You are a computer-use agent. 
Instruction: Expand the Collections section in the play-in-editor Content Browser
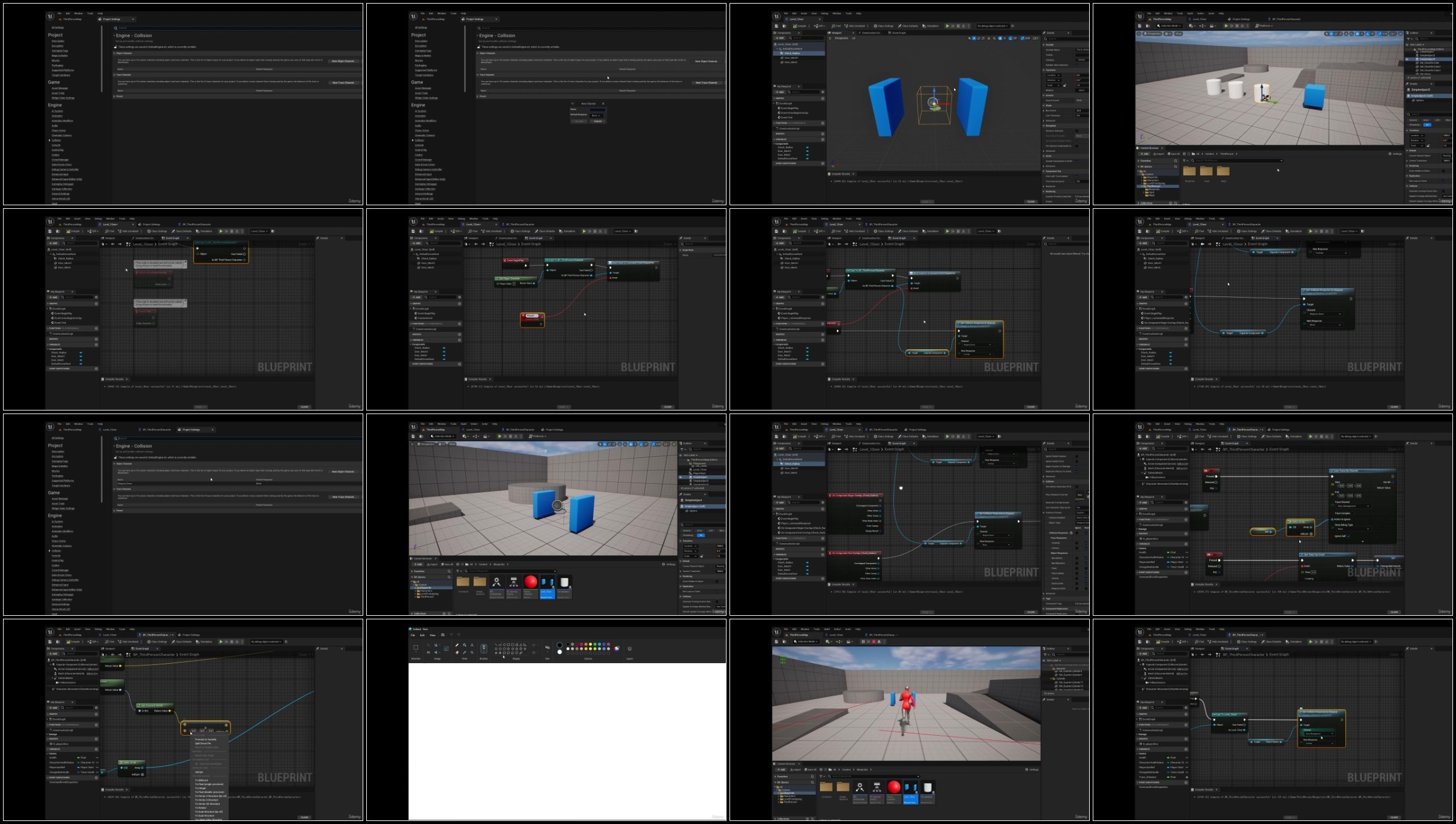[x=775, y=819]
